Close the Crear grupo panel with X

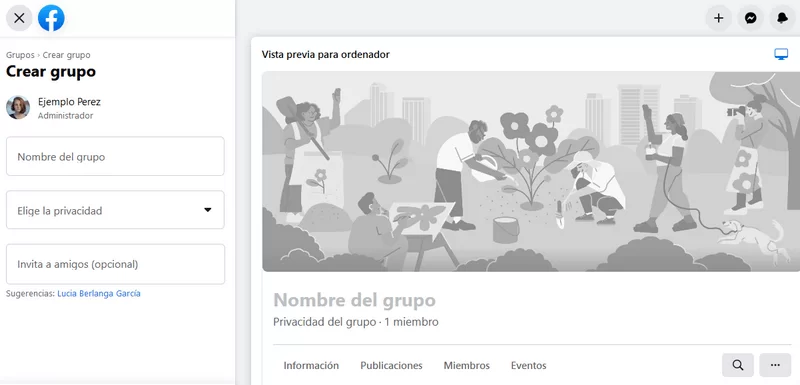tap(19, 18)
